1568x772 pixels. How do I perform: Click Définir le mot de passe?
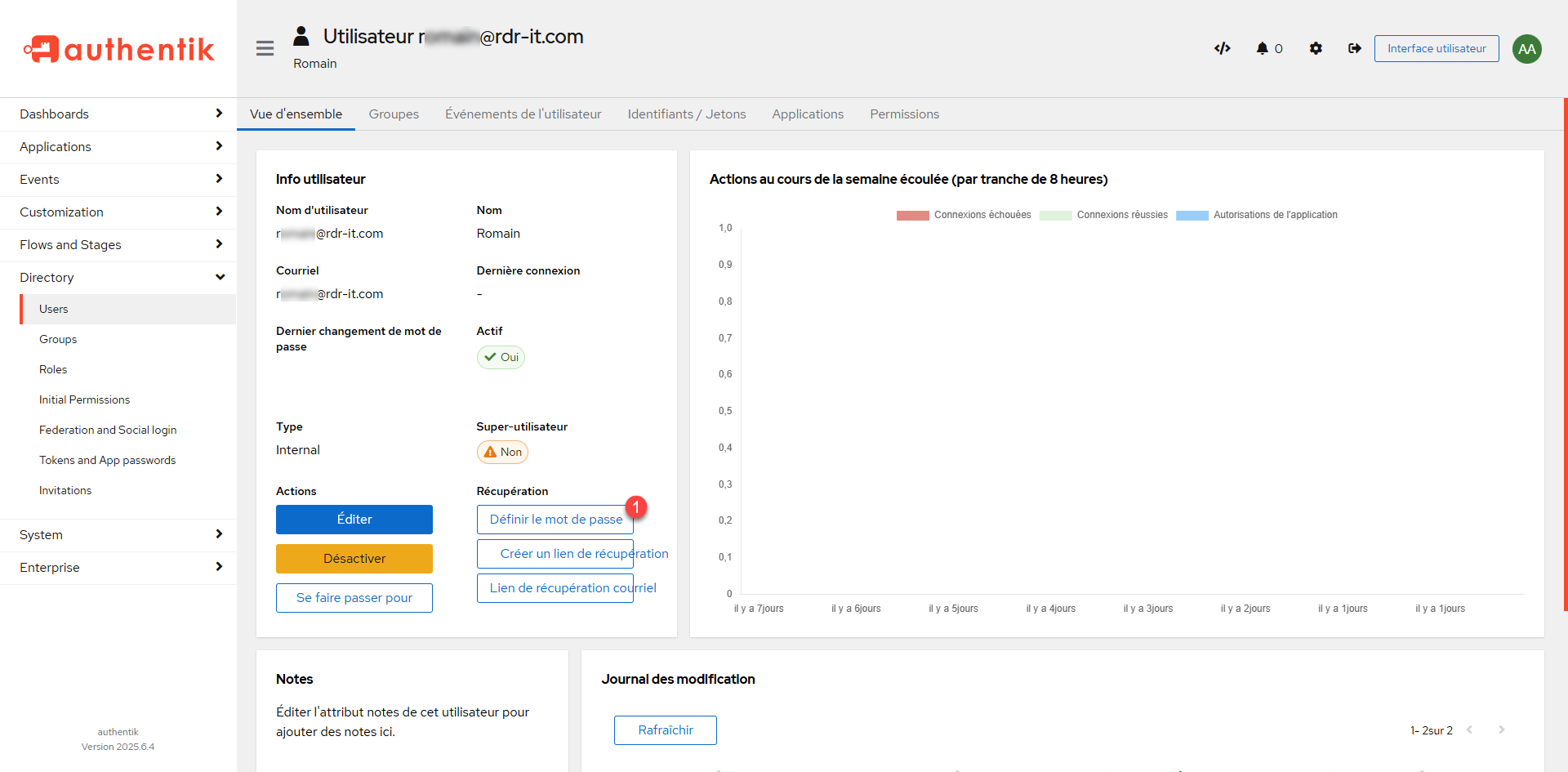pyautogui.click(x=555, y=520)
